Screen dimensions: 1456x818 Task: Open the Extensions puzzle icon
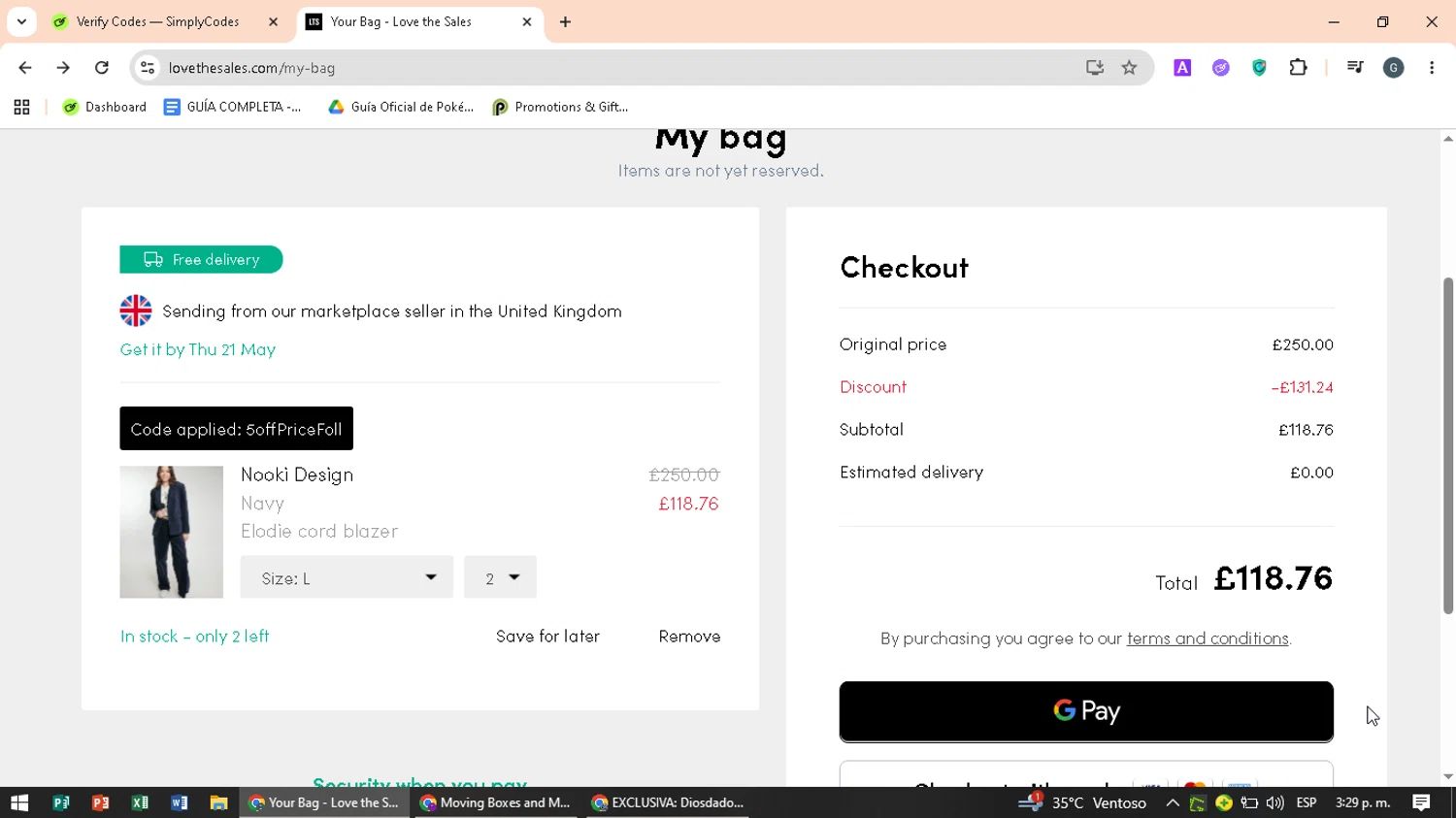1298,68
